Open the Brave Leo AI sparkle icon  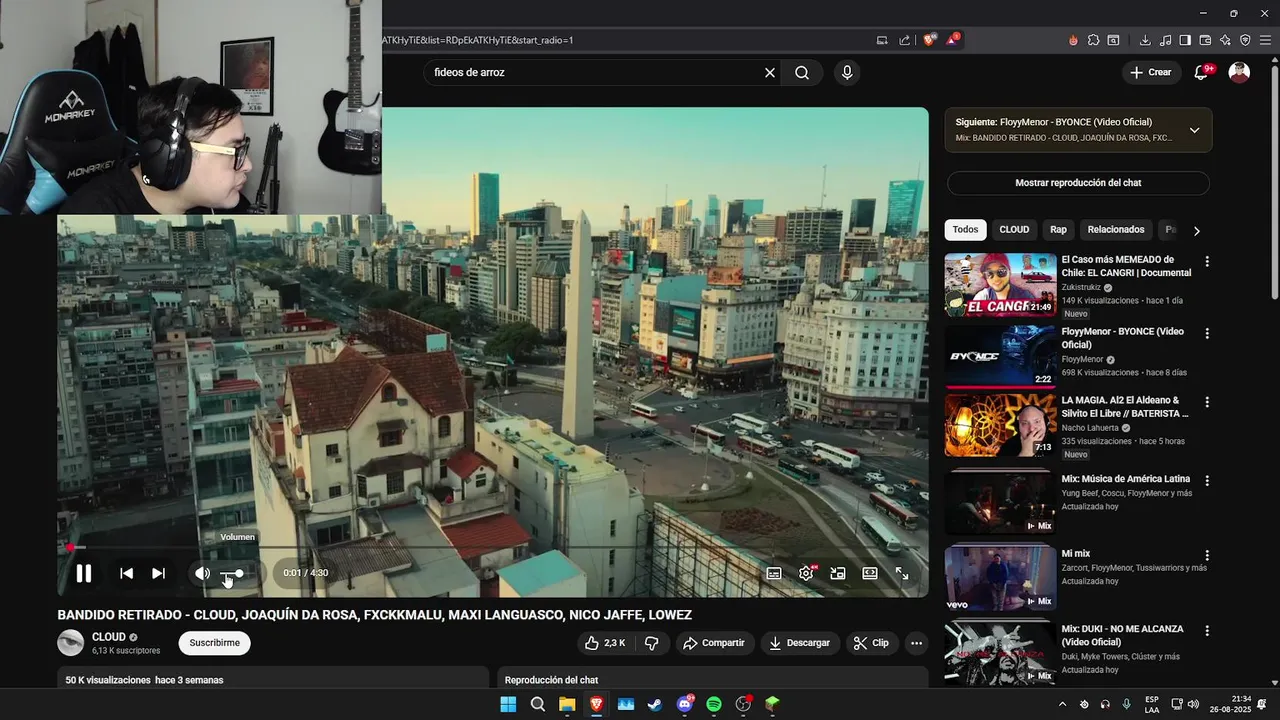[x=1225, y=40]
